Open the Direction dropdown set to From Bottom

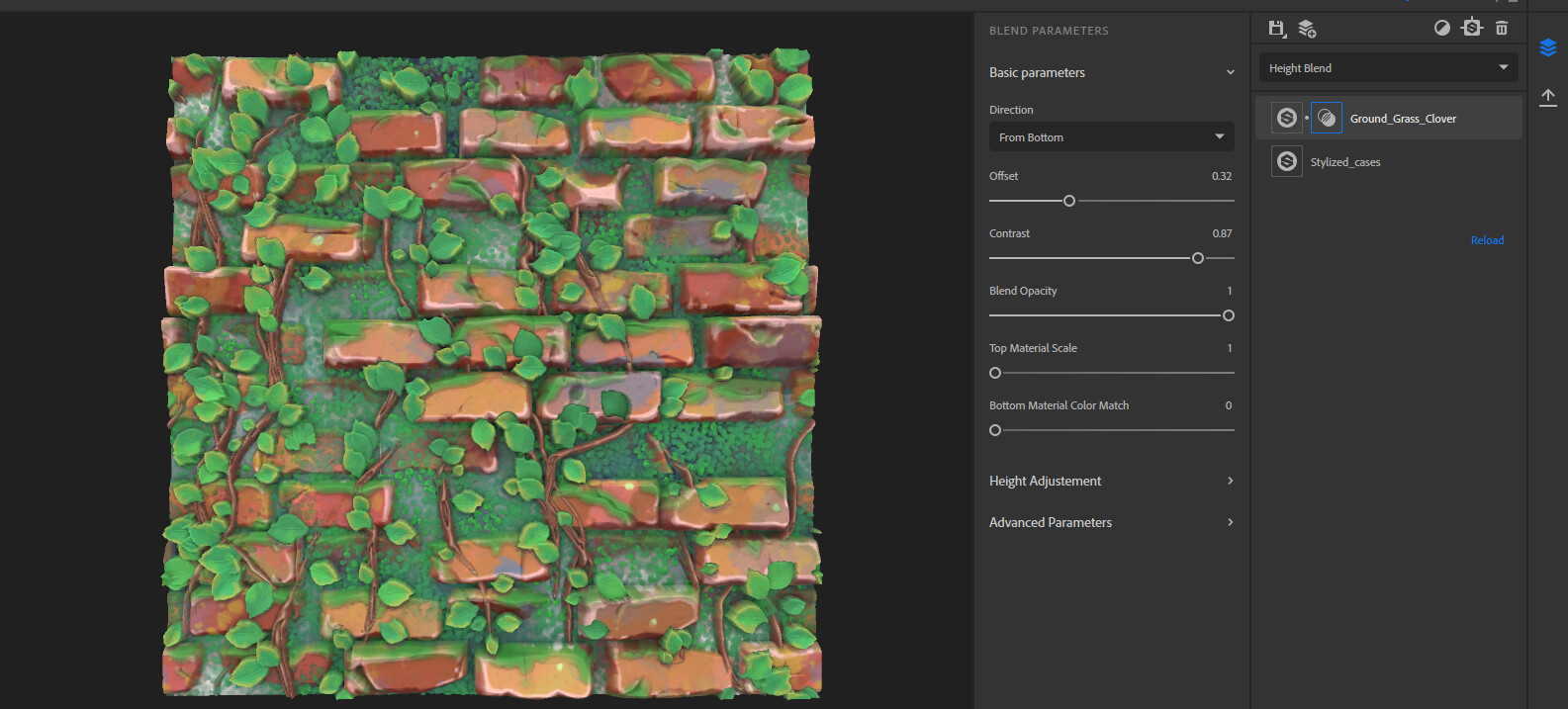1112,137
